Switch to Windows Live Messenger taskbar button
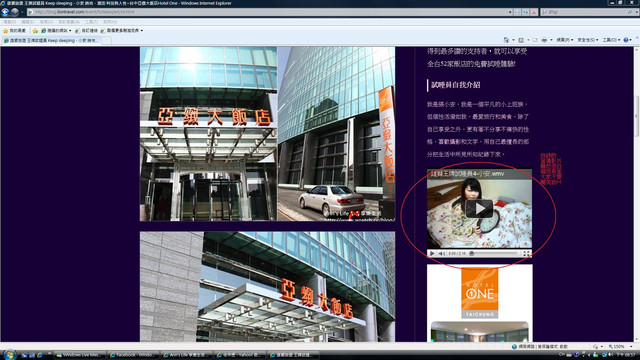The height and width of the screenshot is (360, 640). [80, 355]
